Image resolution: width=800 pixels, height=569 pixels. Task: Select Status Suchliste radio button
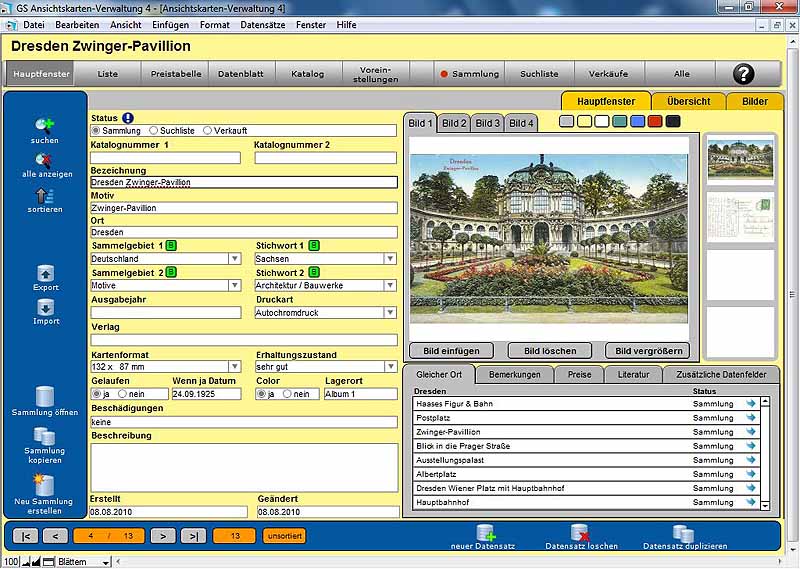click(x=154, y=131)
